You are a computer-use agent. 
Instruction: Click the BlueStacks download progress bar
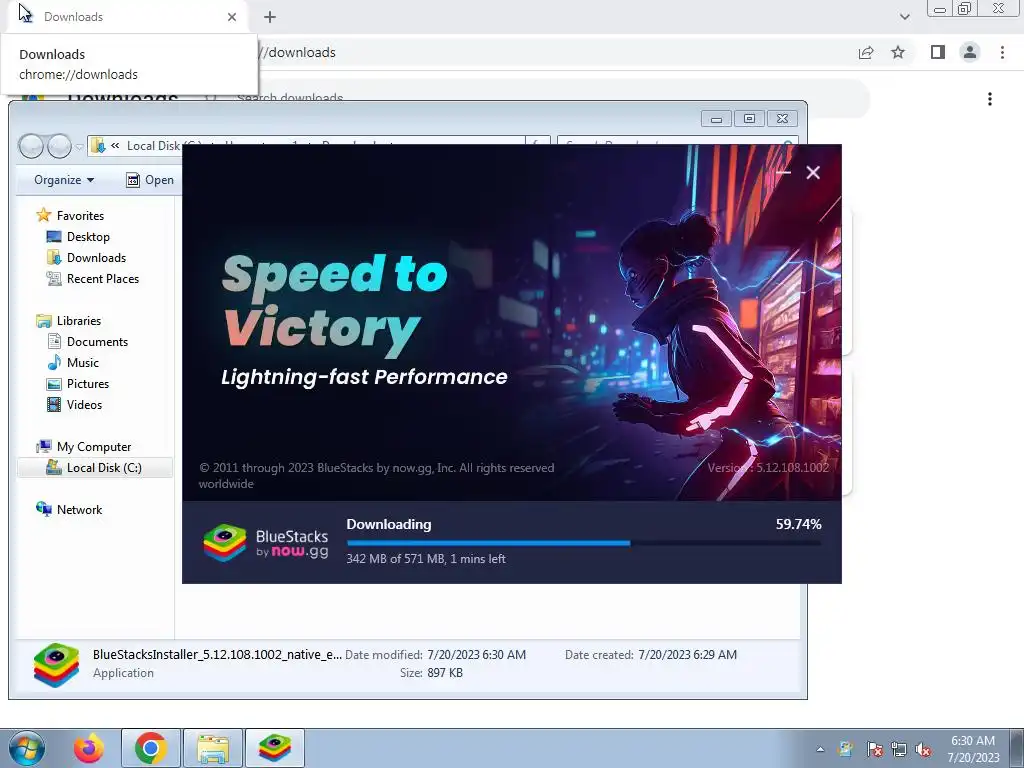584,543
